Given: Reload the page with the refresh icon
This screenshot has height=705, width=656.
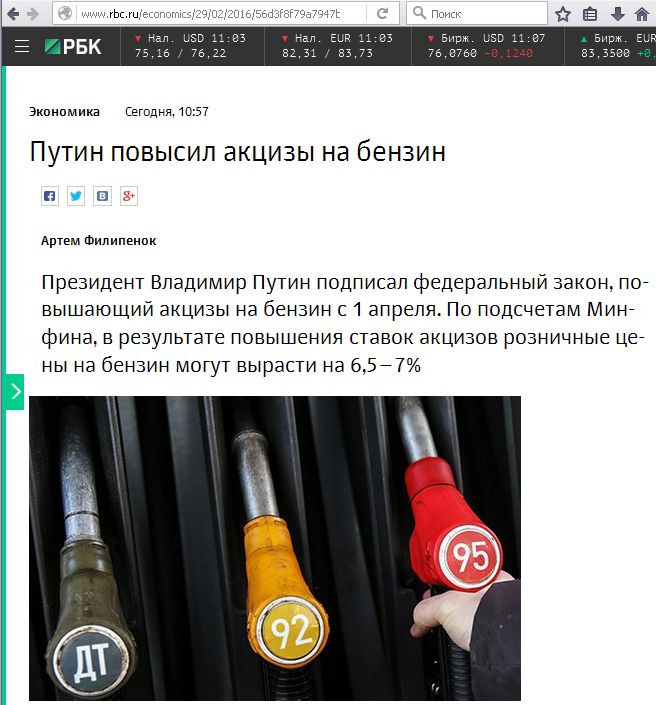Looking at the screenshot, I should (x=382, y=13).
